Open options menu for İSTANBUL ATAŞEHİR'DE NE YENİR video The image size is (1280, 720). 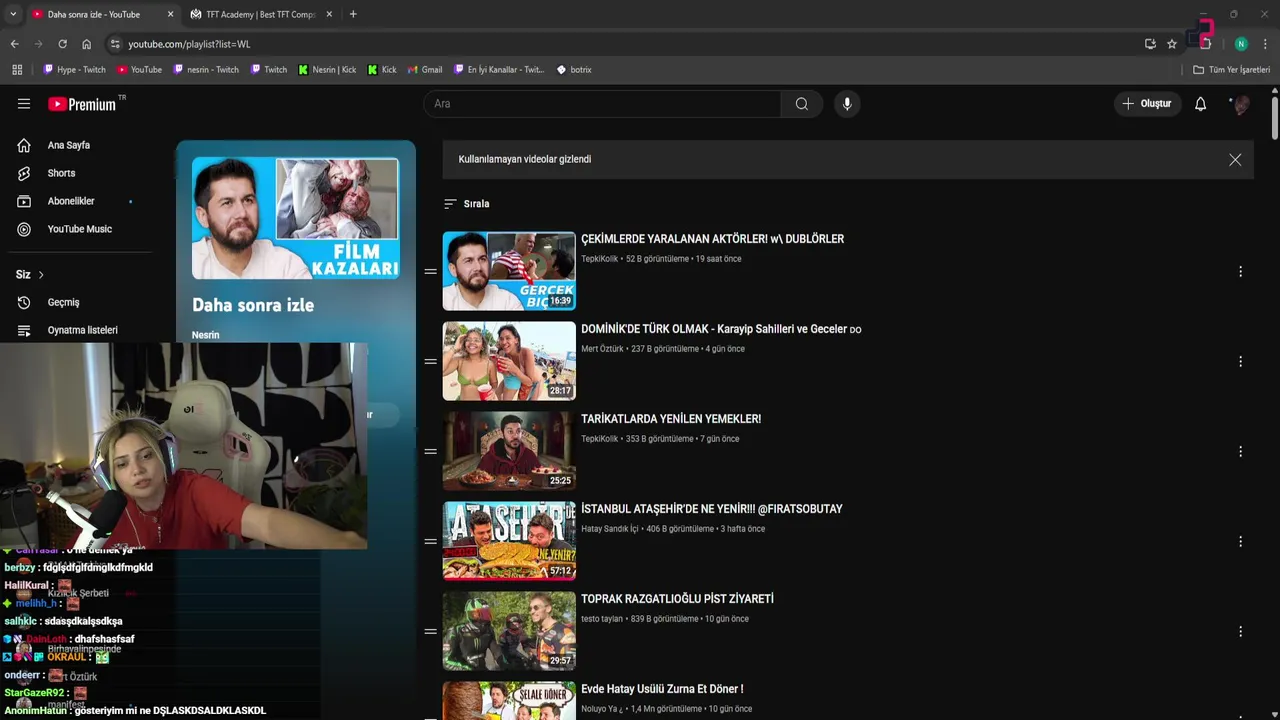[1240, 542]
